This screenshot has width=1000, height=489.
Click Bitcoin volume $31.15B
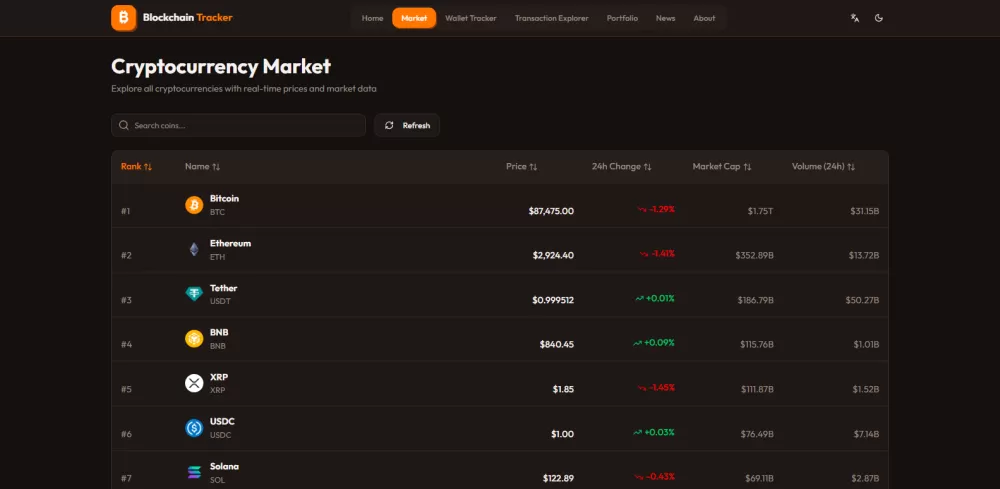click(x=865, y=210)
